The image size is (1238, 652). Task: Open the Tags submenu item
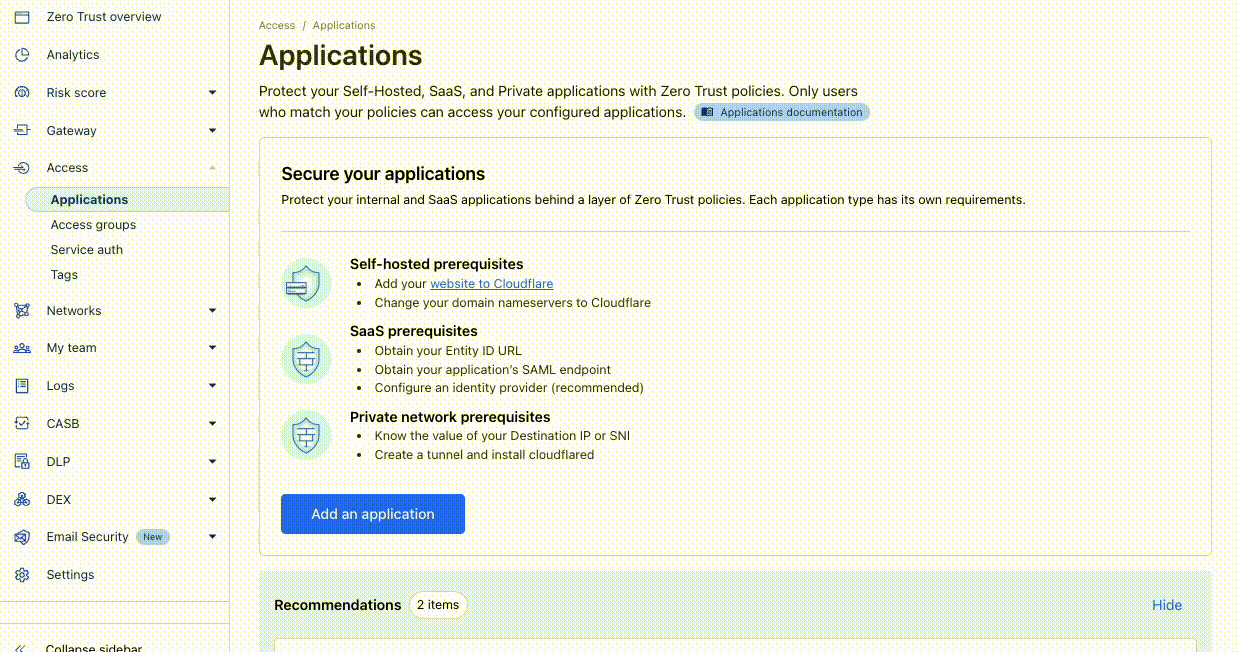[64, 275]
